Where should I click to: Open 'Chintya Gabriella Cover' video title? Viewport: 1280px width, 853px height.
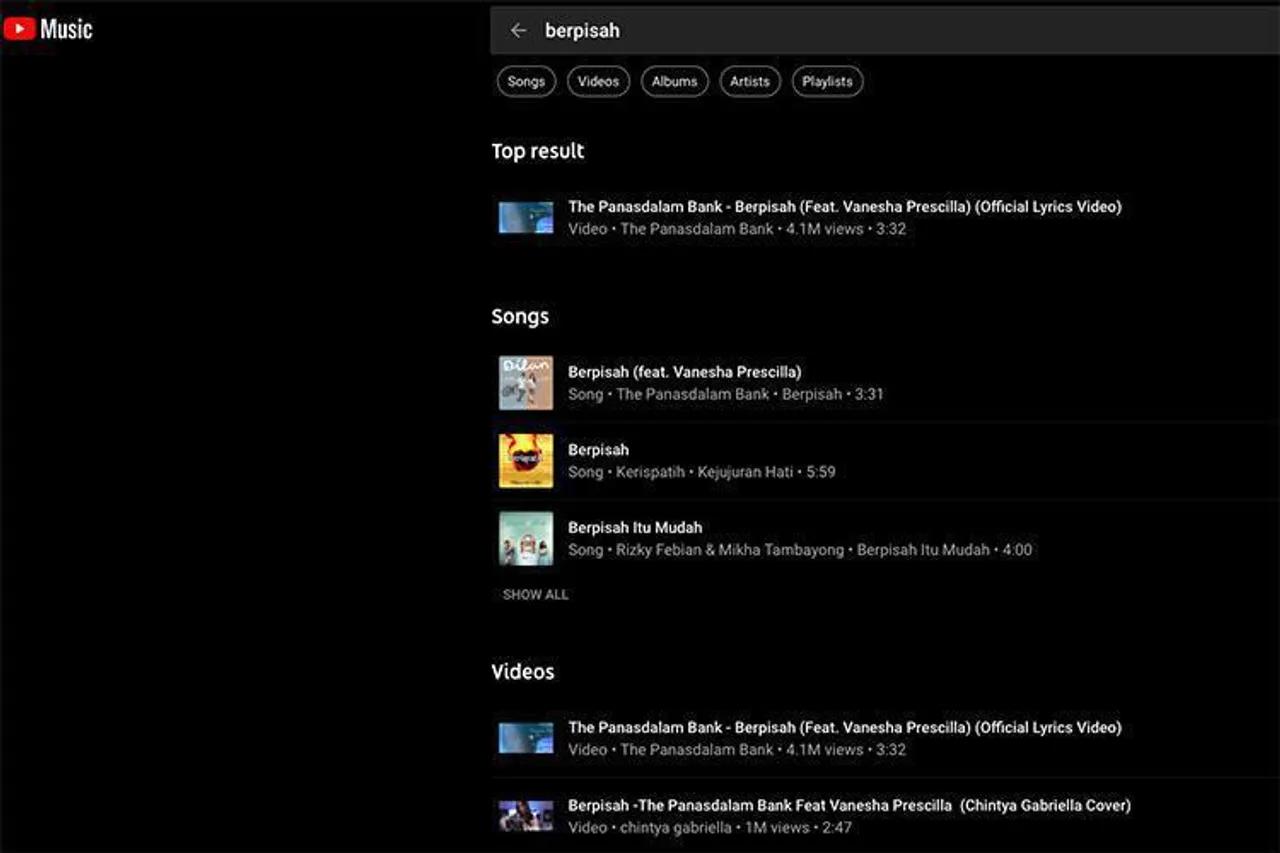[850, 806]
